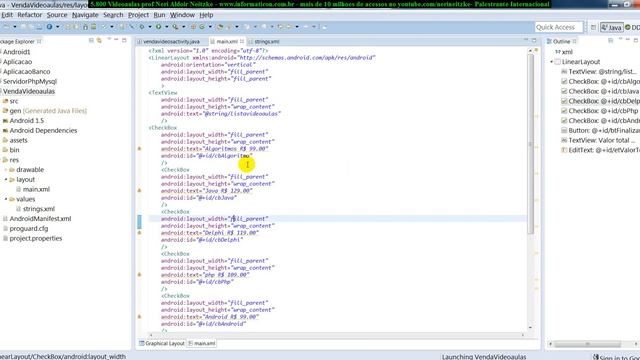
Task: Open the Help menu
Action: [206, 15]
